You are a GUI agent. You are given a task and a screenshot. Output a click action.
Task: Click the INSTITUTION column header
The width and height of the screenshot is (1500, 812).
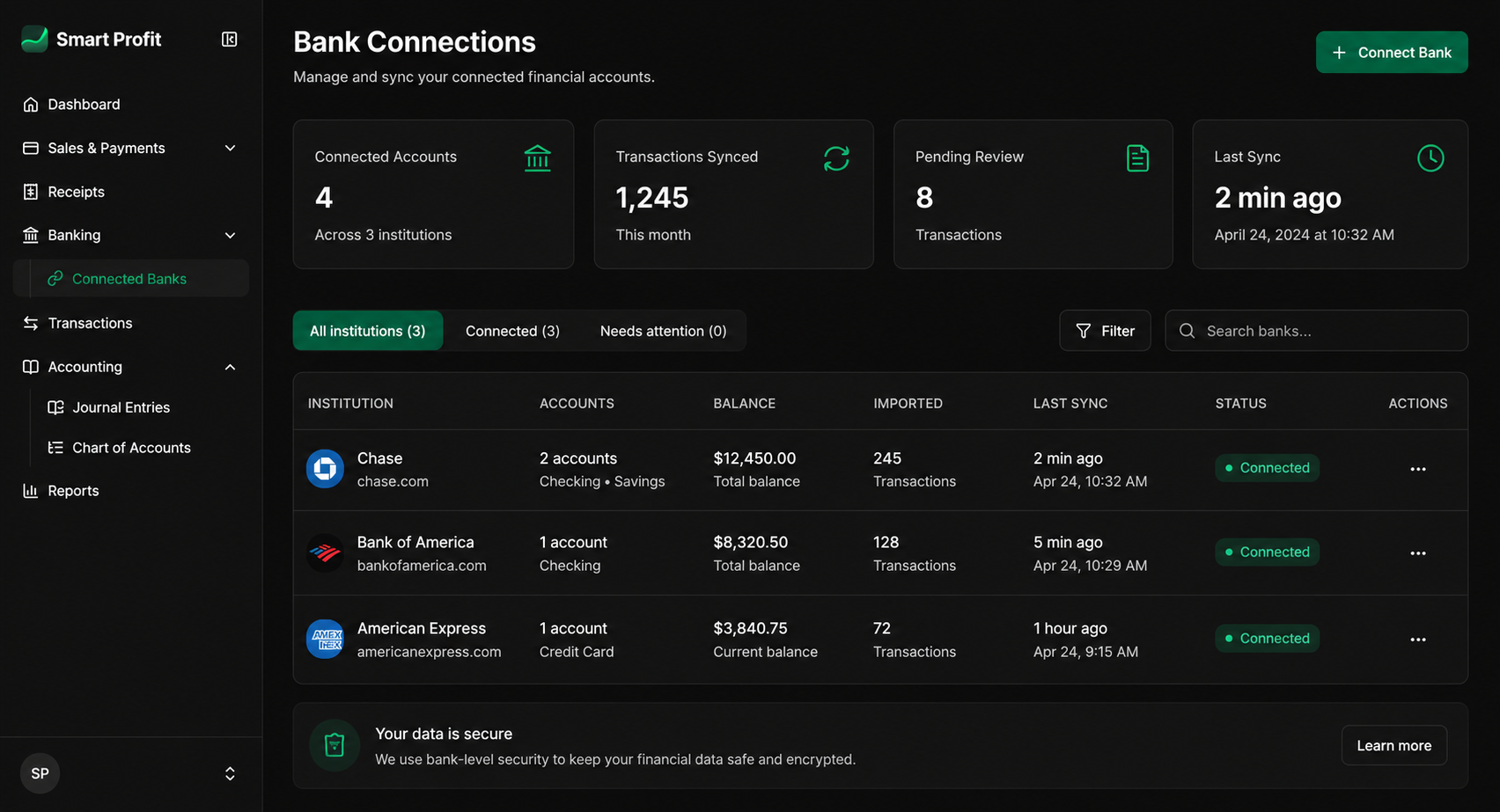click(350, 403)
